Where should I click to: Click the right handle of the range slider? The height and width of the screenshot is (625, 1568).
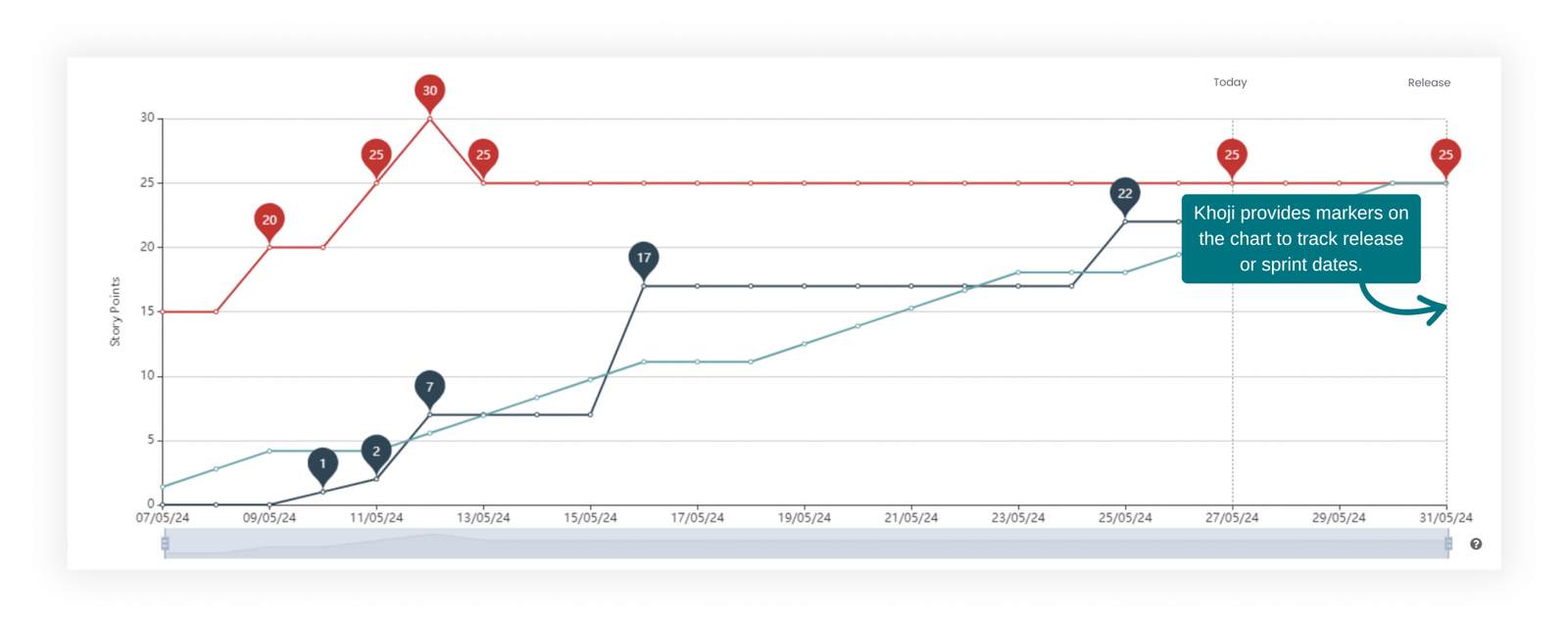(1447, 544)
